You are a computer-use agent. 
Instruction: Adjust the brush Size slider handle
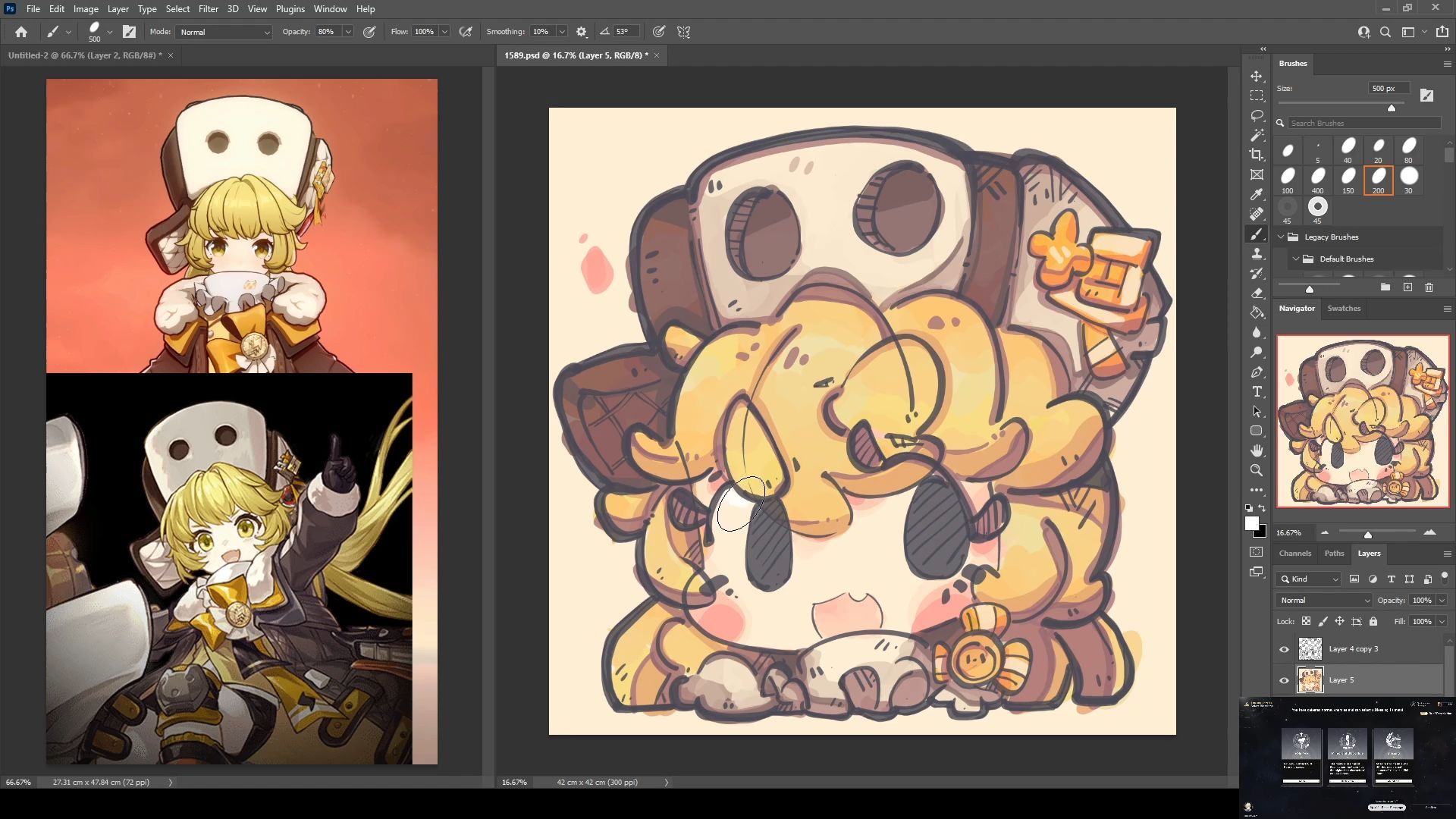[1392, 108]
